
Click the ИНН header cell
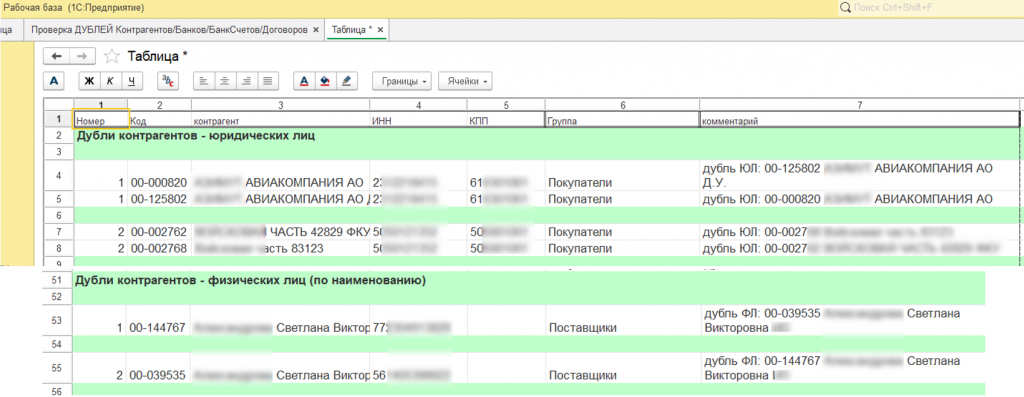[x=419, y=120]
